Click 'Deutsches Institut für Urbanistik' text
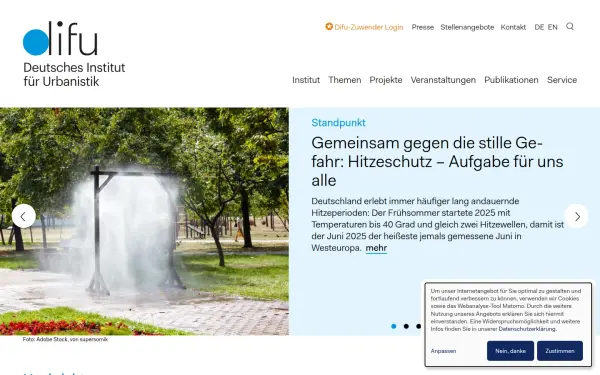The image size is (600, 375). tap(74, 74)
